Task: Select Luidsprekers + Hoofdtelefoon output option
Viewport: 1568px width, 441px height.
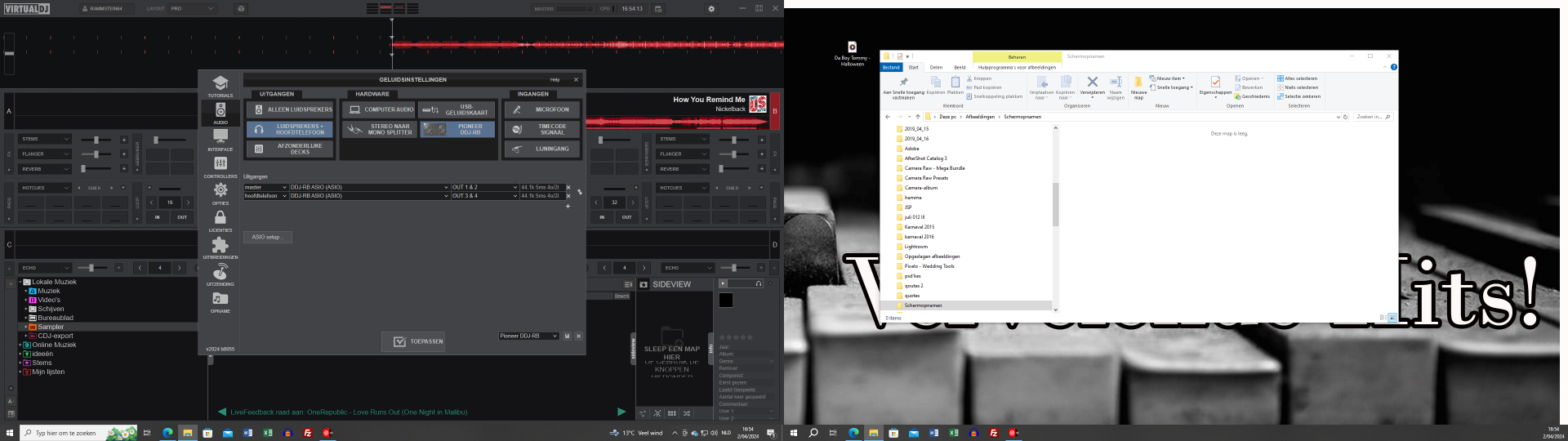Action: [290, 129]
